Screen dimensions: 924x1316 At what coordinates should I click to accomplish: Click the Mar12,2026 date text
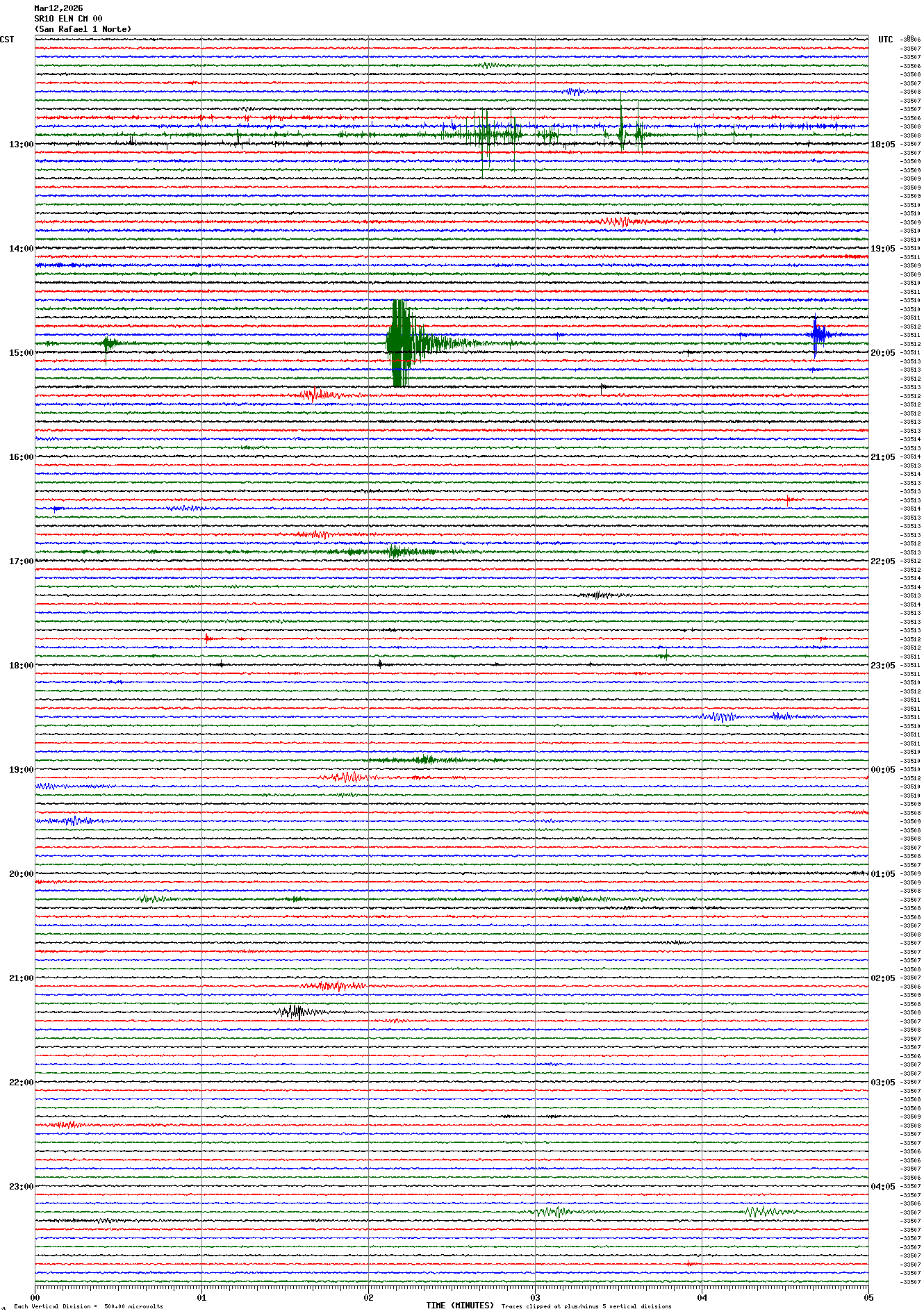[x=58, y=8]
